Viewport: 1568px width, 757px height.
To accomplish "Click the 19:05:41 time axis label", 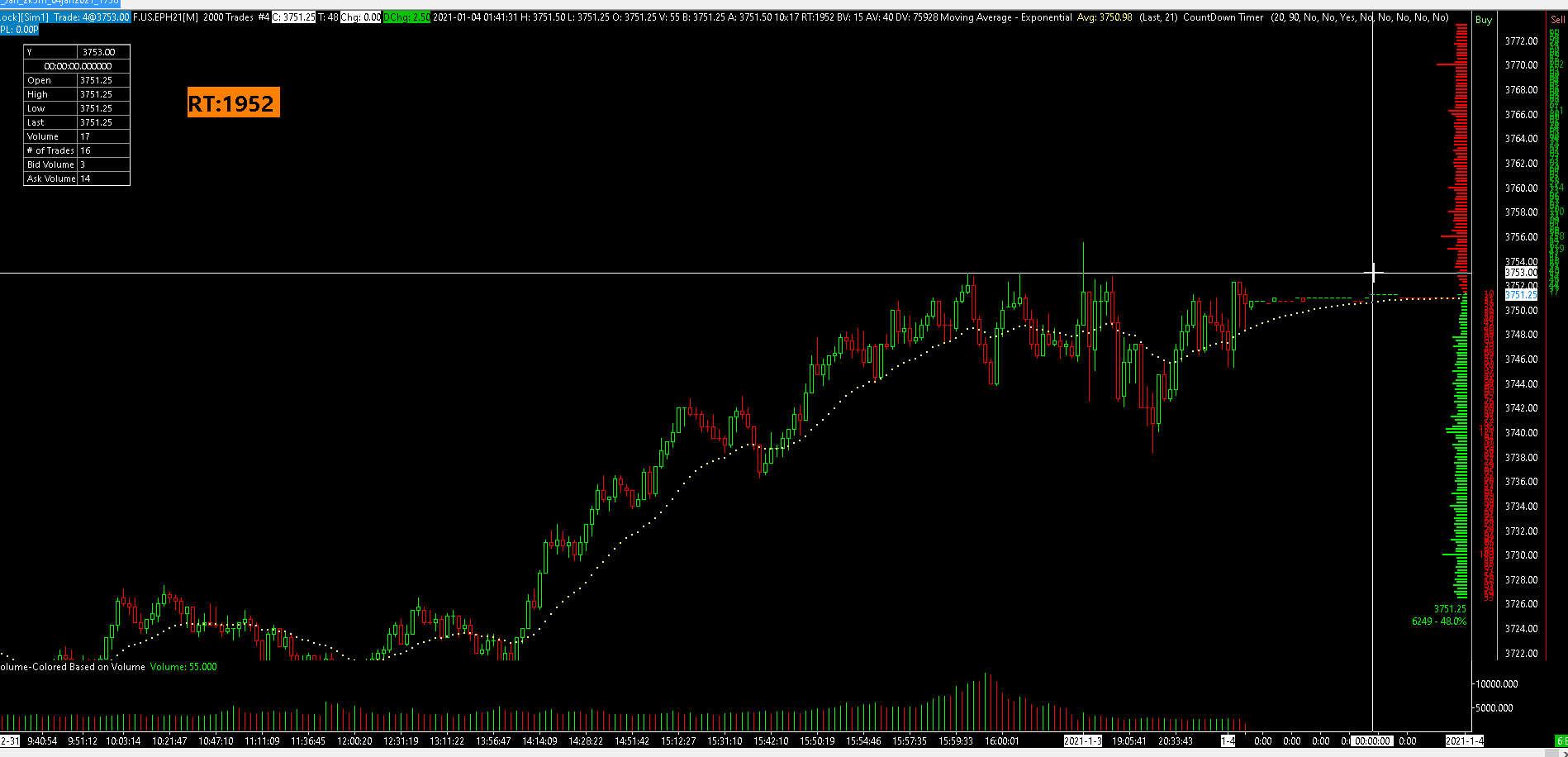I will tap(1128, 741).
